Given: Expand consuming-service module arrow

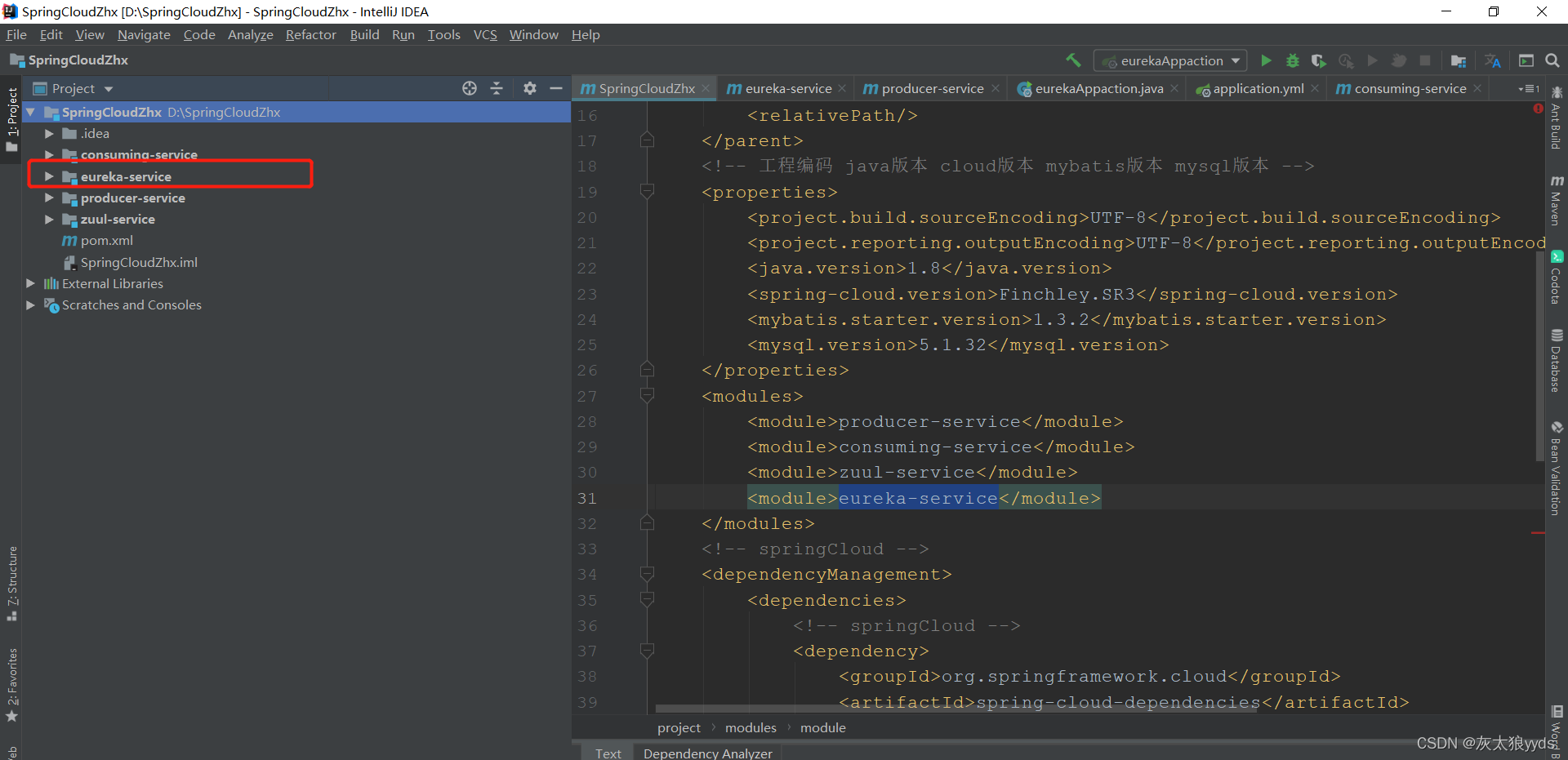Looking at the screenshot, I should point(49,154).
